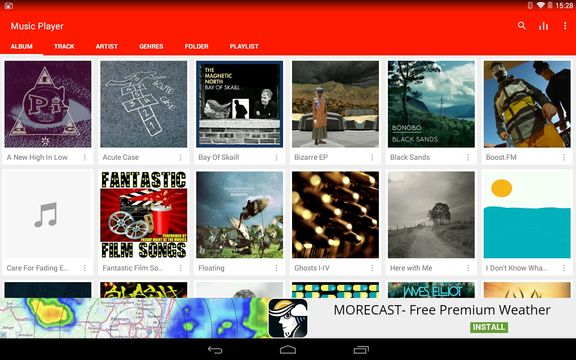Switch to the TRACK tab

click(64, 46)
